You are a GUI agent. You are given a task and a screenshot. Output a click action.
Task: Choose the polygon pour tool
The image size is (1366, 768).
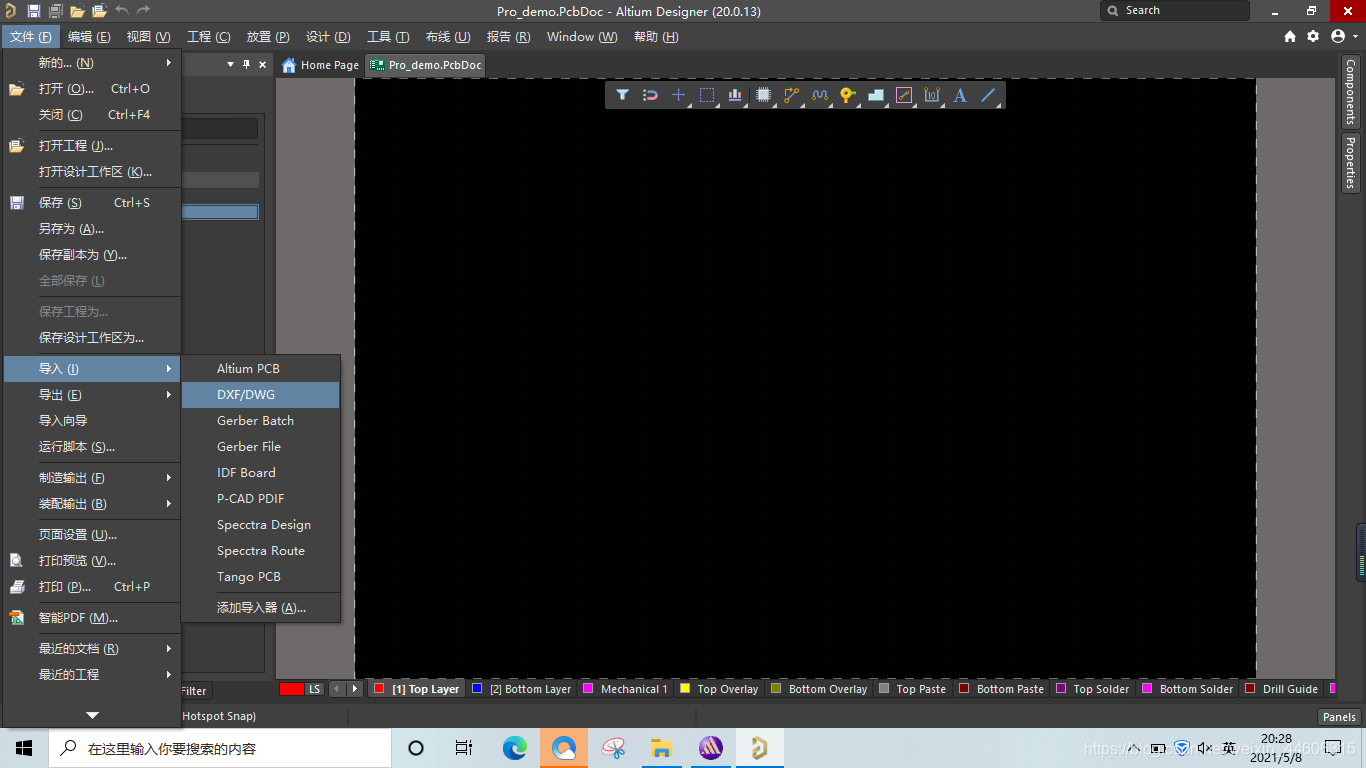click(876, 95)
